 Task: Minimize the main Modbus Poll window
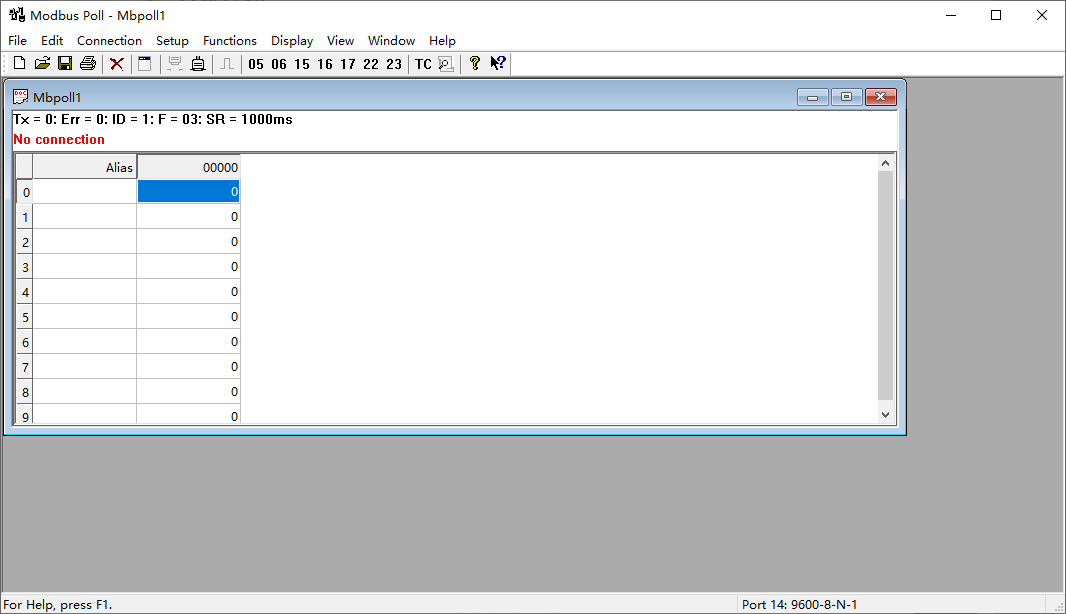point(951,15)
